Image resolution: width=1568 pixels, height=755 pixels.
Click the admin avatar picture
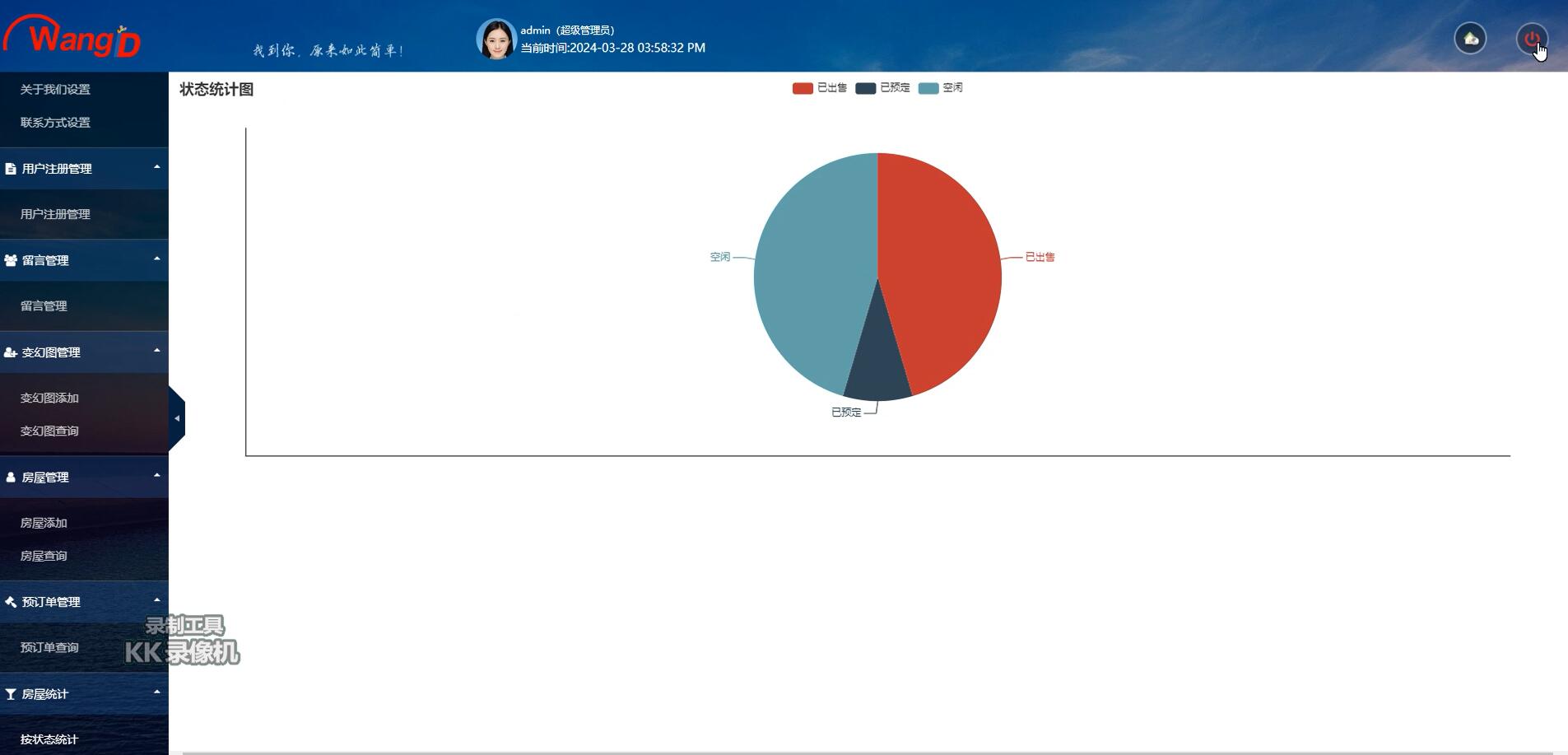click(x=496, y=40)
